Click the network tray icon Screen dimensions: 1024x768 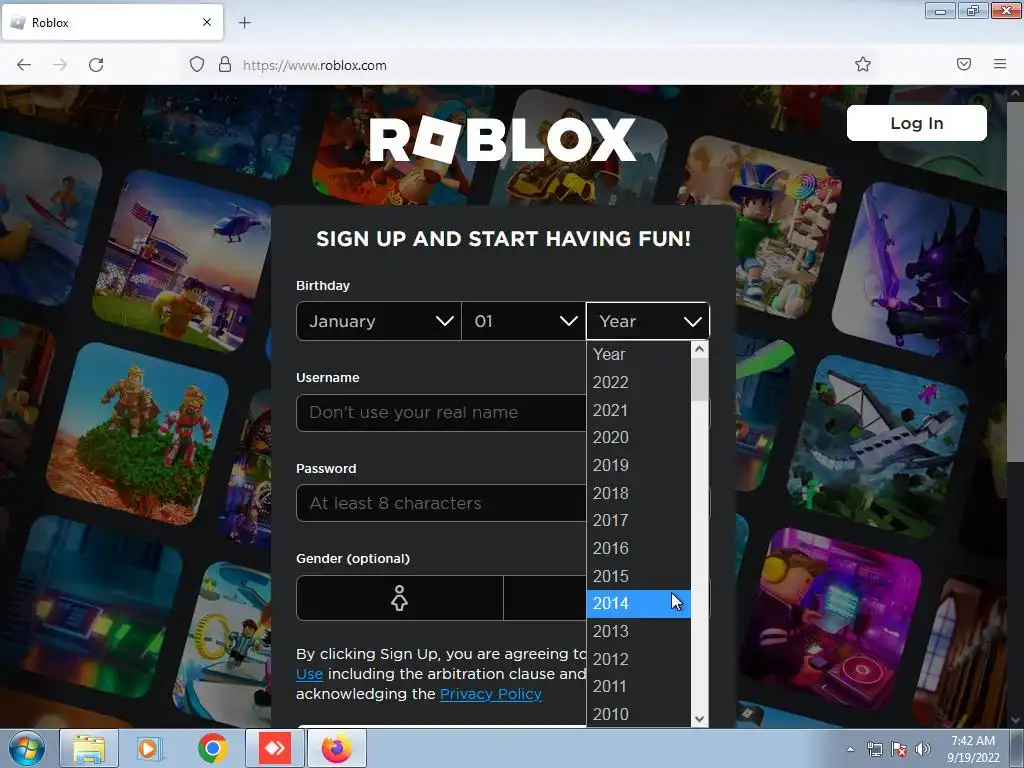point(874,749)
